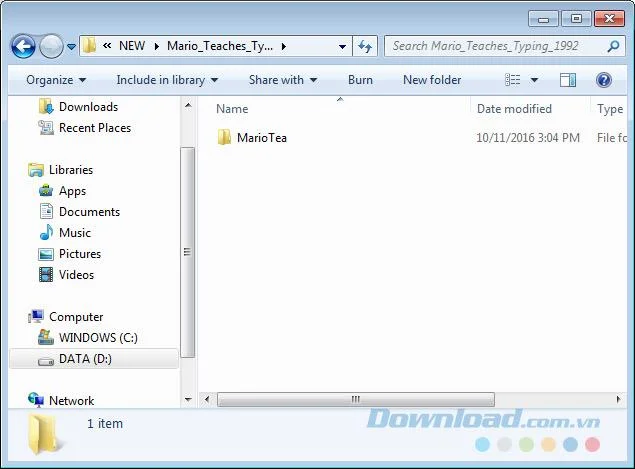
Task: Open the Documents library
Action: pyautogui.click(x=89, y=212)
